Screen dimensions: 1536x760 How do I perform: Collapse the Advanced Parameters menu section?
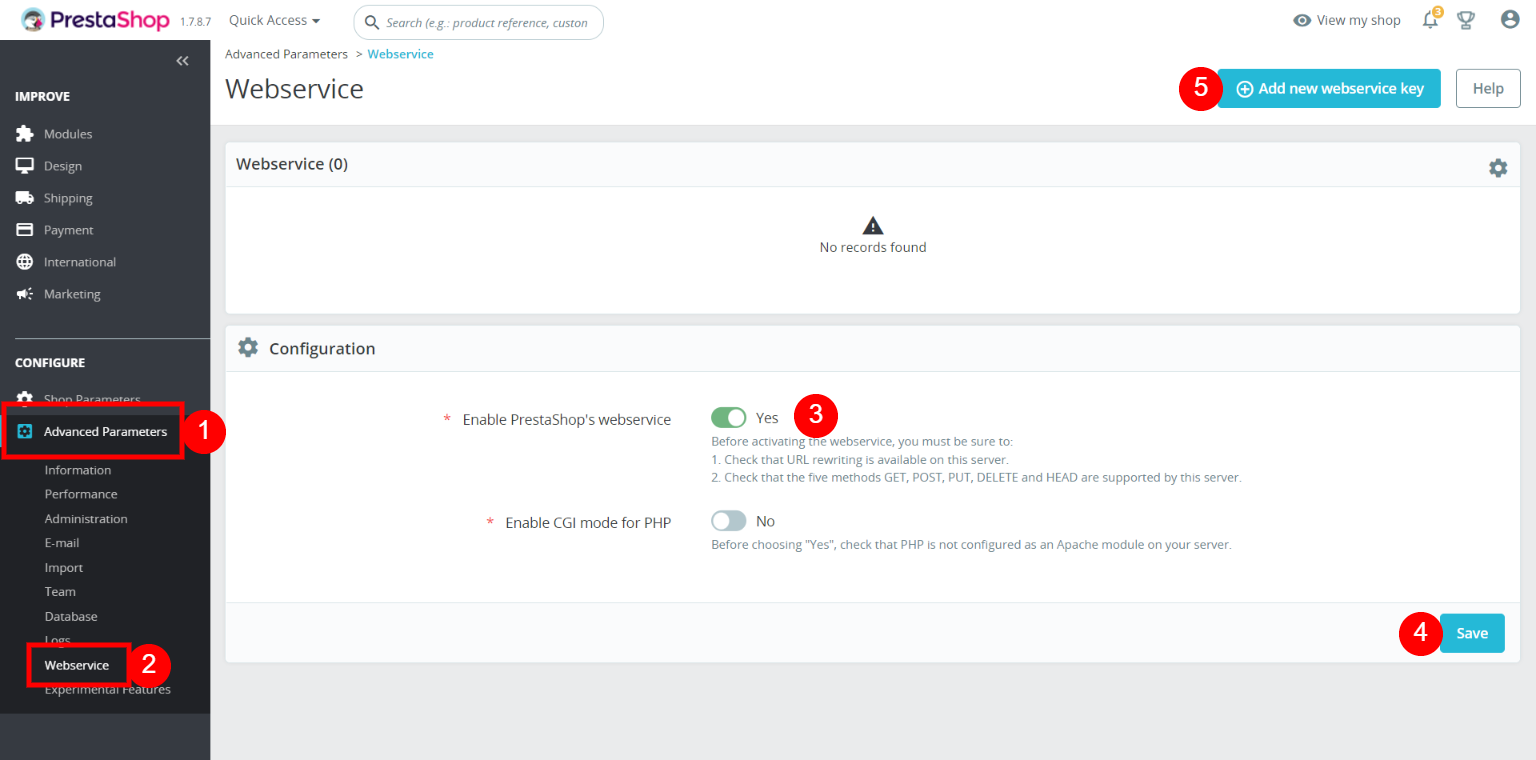tap(104, 432)
